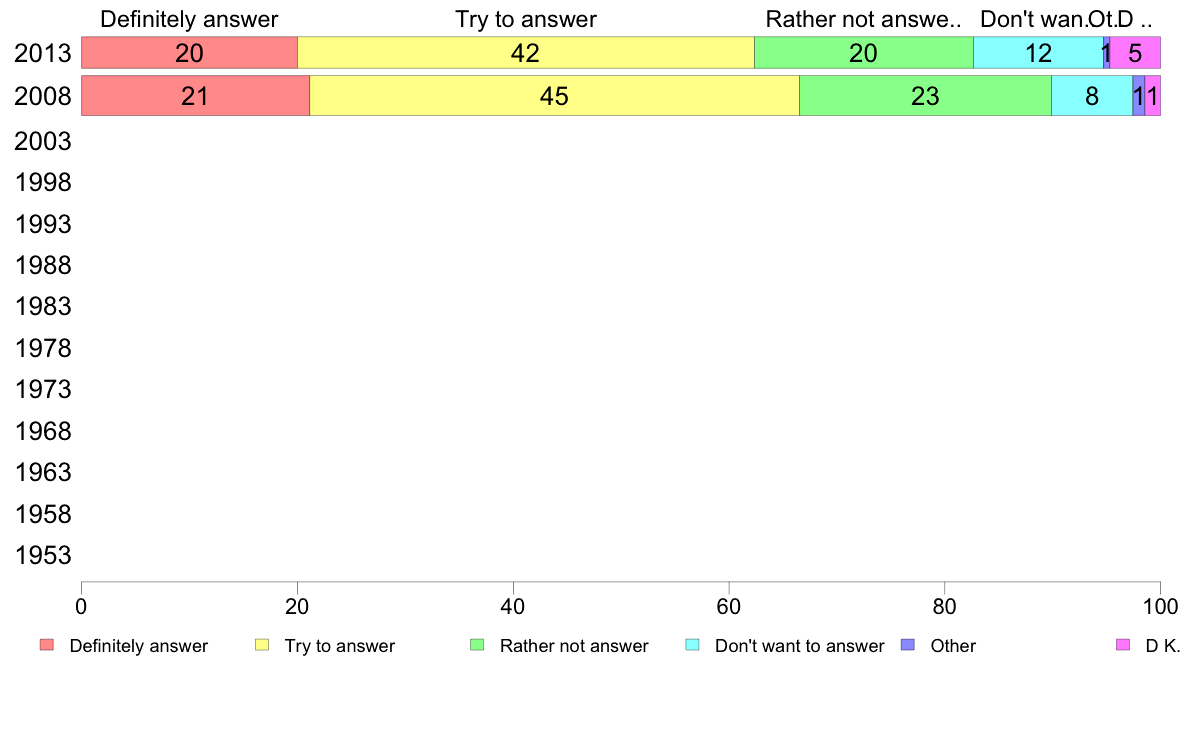The image size is (1188, 736).
Task: Click the yellow Try to answer legend swatch
Action: (x=262, y=645)
